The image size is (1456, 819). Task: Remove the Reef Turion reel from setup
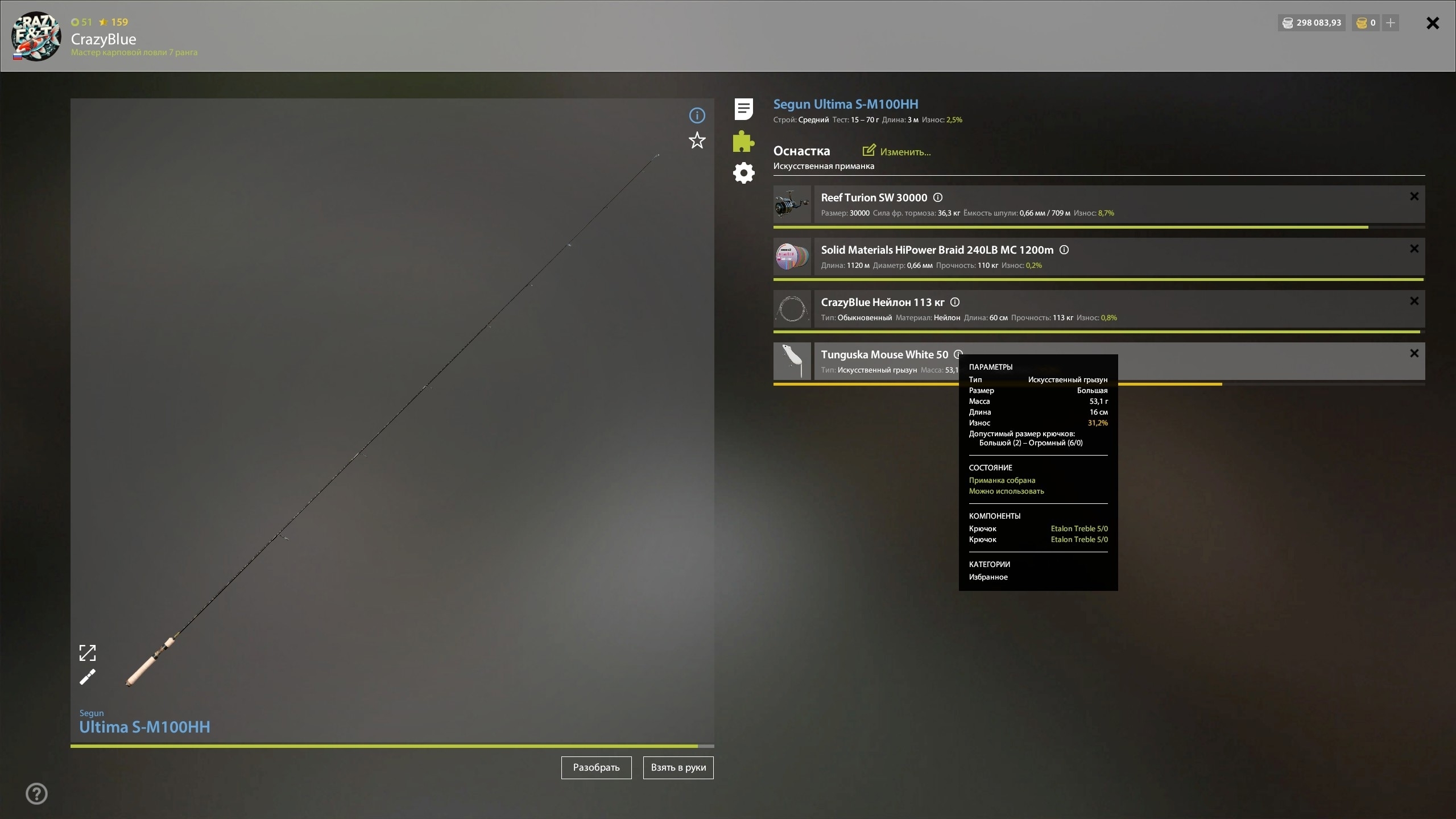pos(1414,196)
